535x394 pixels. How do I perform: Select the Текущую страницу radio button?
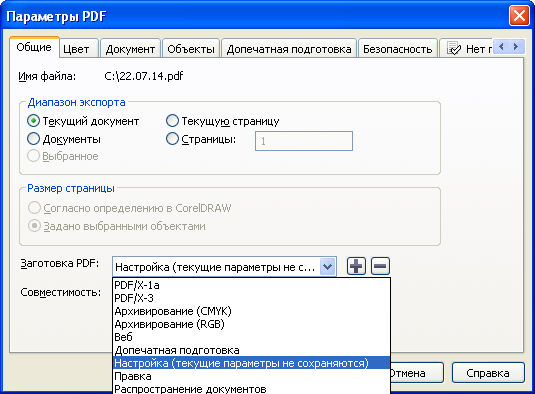pos(172,121)
